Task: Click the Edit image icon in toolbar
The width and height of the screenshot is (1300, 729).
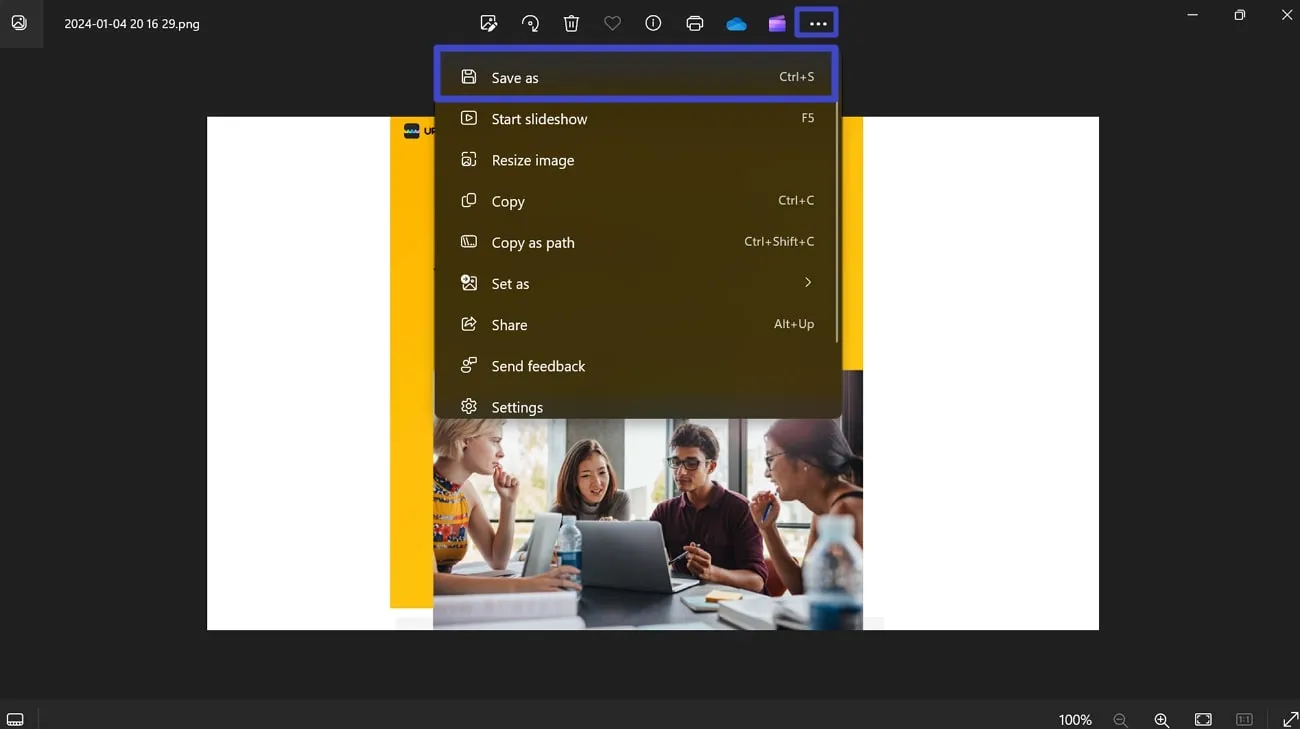Action: (x=488, y=23)
